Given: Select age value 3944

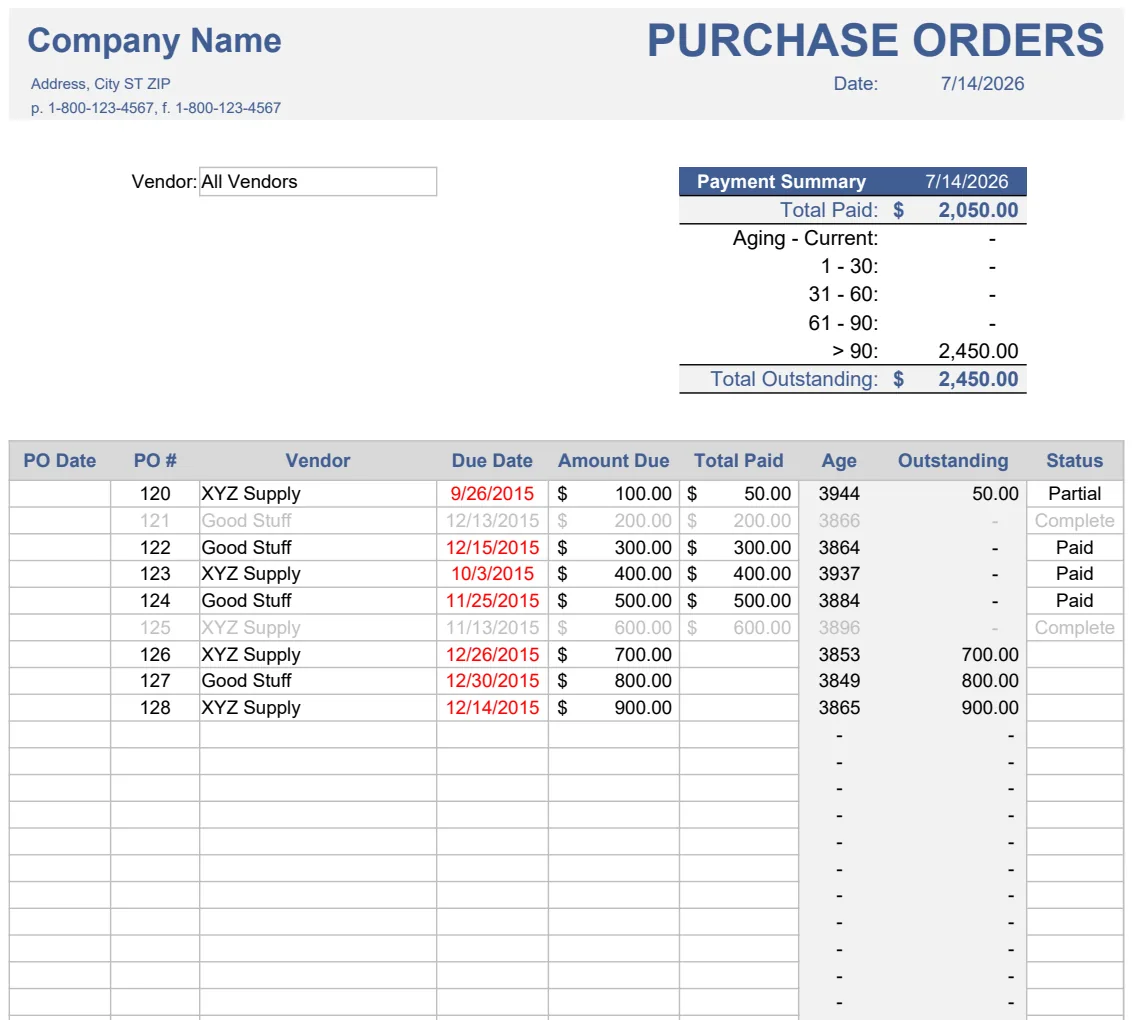Looking at the screenshot, I should 839,494.
